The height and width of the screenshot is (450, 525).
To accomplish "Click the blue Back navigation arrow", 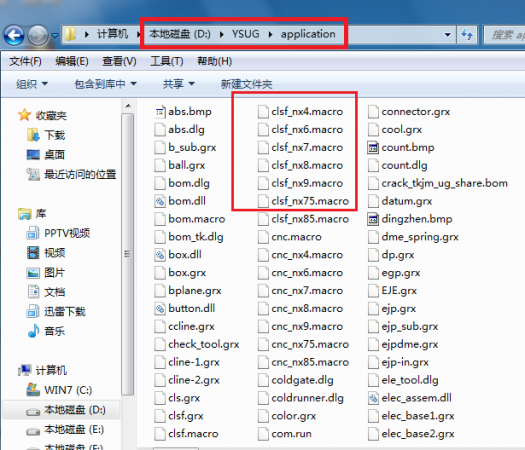I will pyautogui.click(x=13, y=35).
